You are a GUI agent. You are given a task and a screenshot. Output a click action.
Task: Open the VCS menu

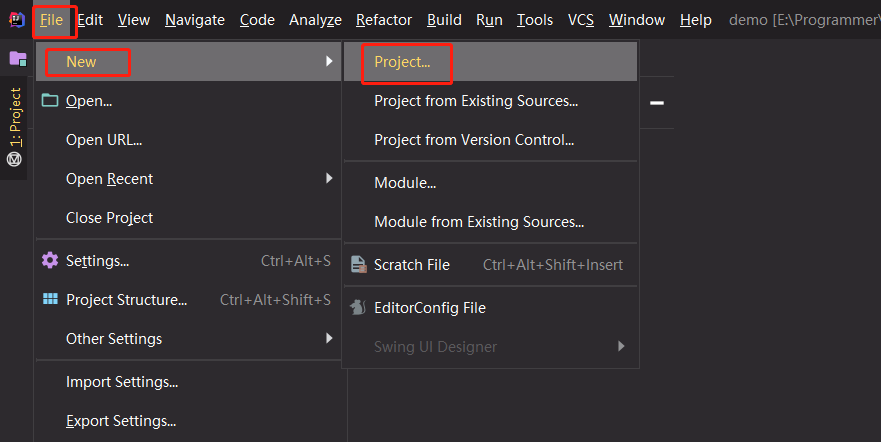click(581, 20)
